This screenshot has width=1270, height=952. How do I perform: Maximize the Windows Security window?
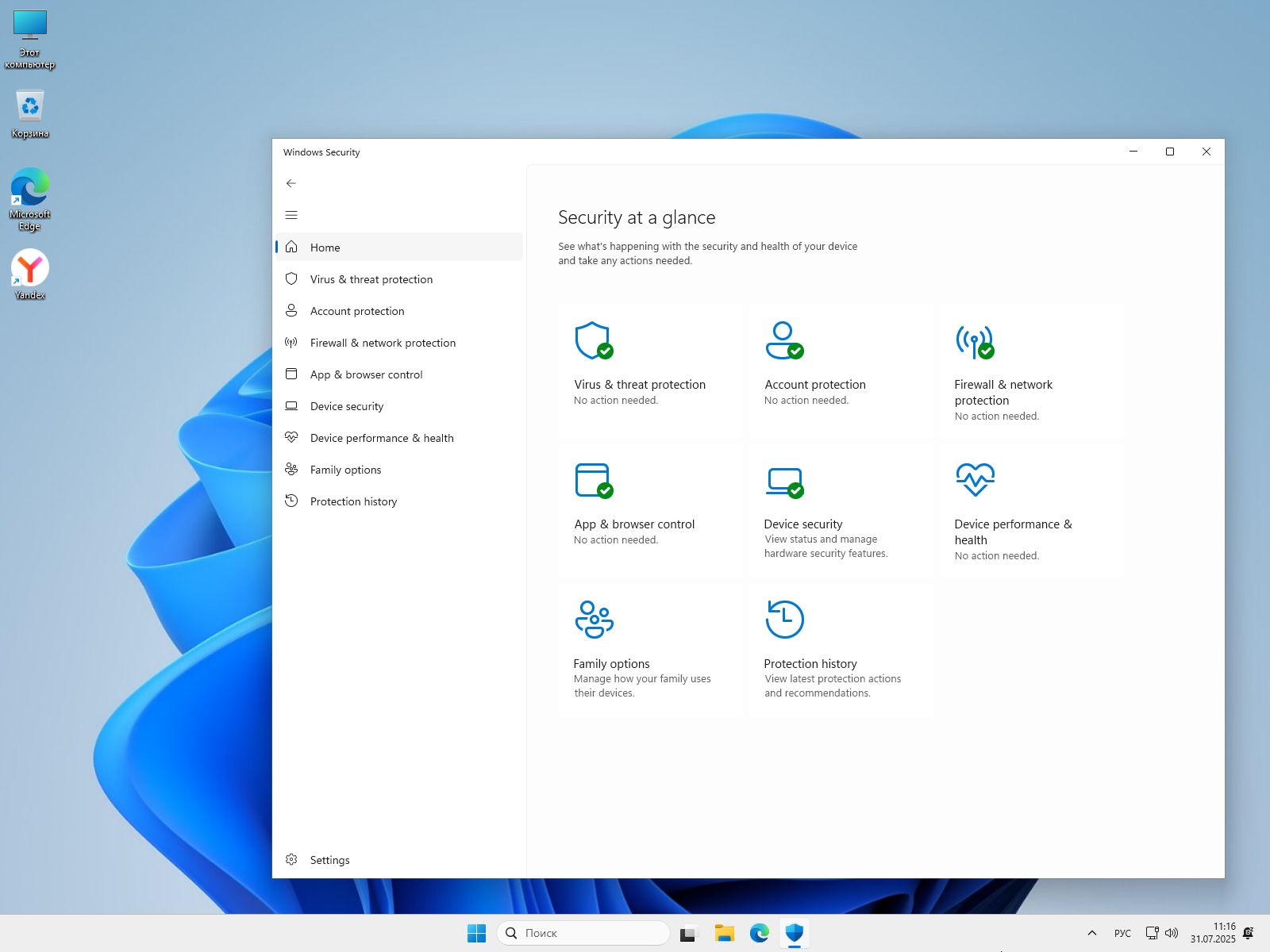pyautogui.click(x=1169, y=152)
